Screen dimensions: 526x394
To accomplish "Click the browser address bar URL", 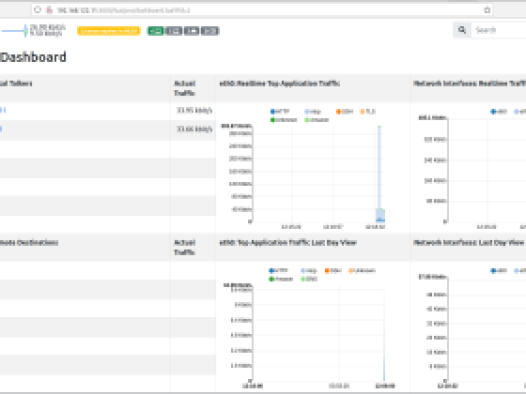I will pyautogui.click(x=123, y=10).
